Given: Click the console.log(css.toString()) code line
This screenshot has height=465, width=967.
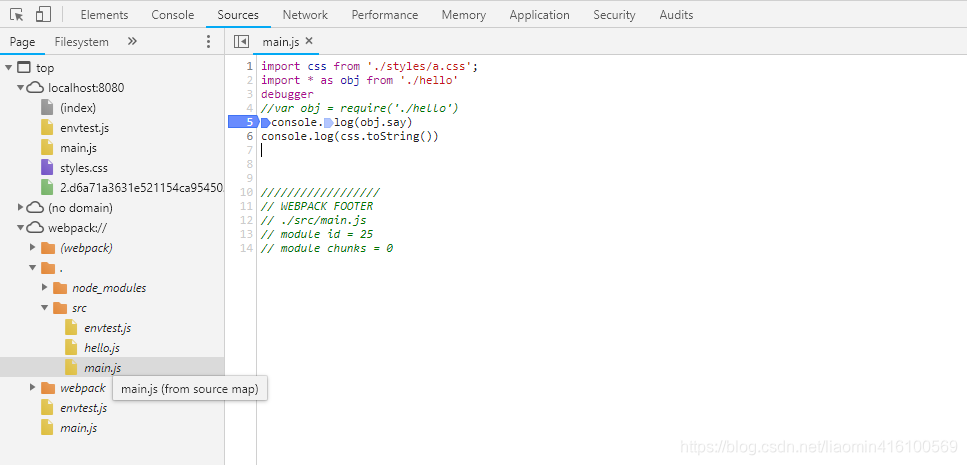Looking at the screenshot, I should (x=350, y=136).
